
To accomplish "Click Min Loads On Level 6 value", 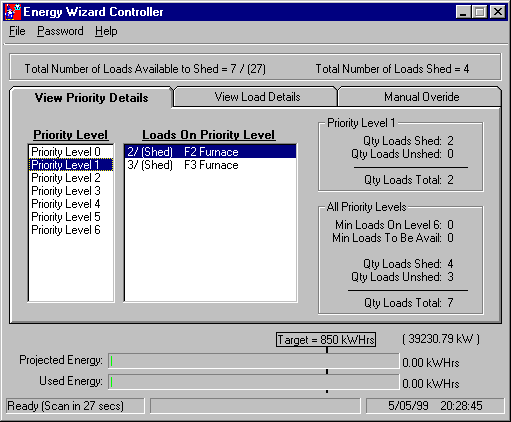I will 450,225.
